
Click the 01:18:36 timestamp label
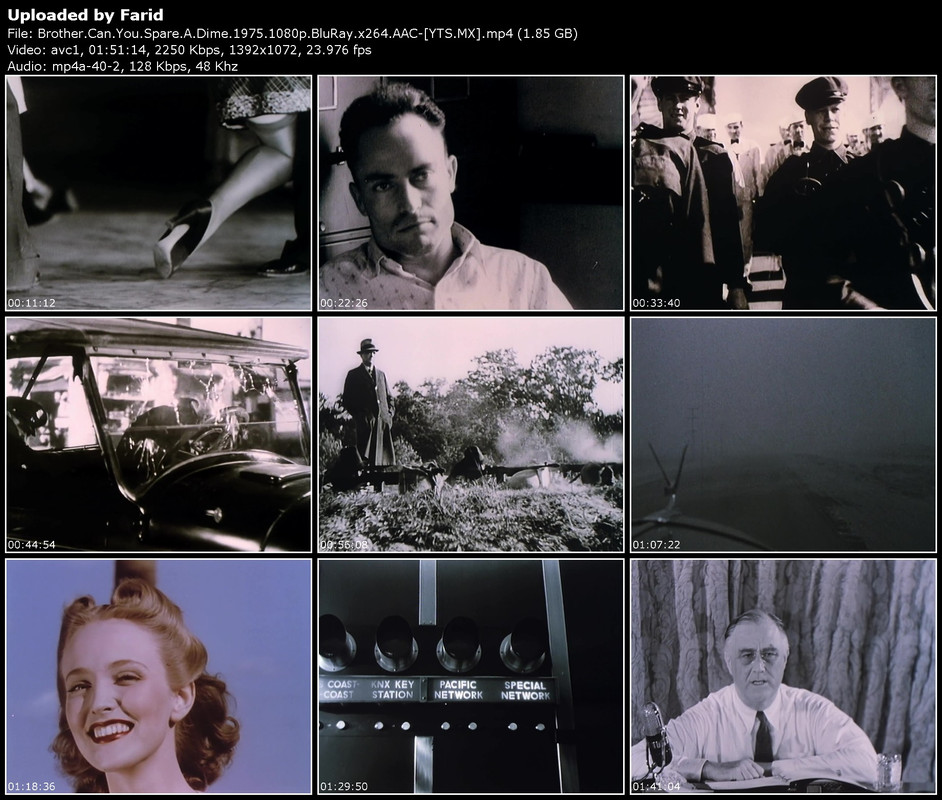(32, 786)
